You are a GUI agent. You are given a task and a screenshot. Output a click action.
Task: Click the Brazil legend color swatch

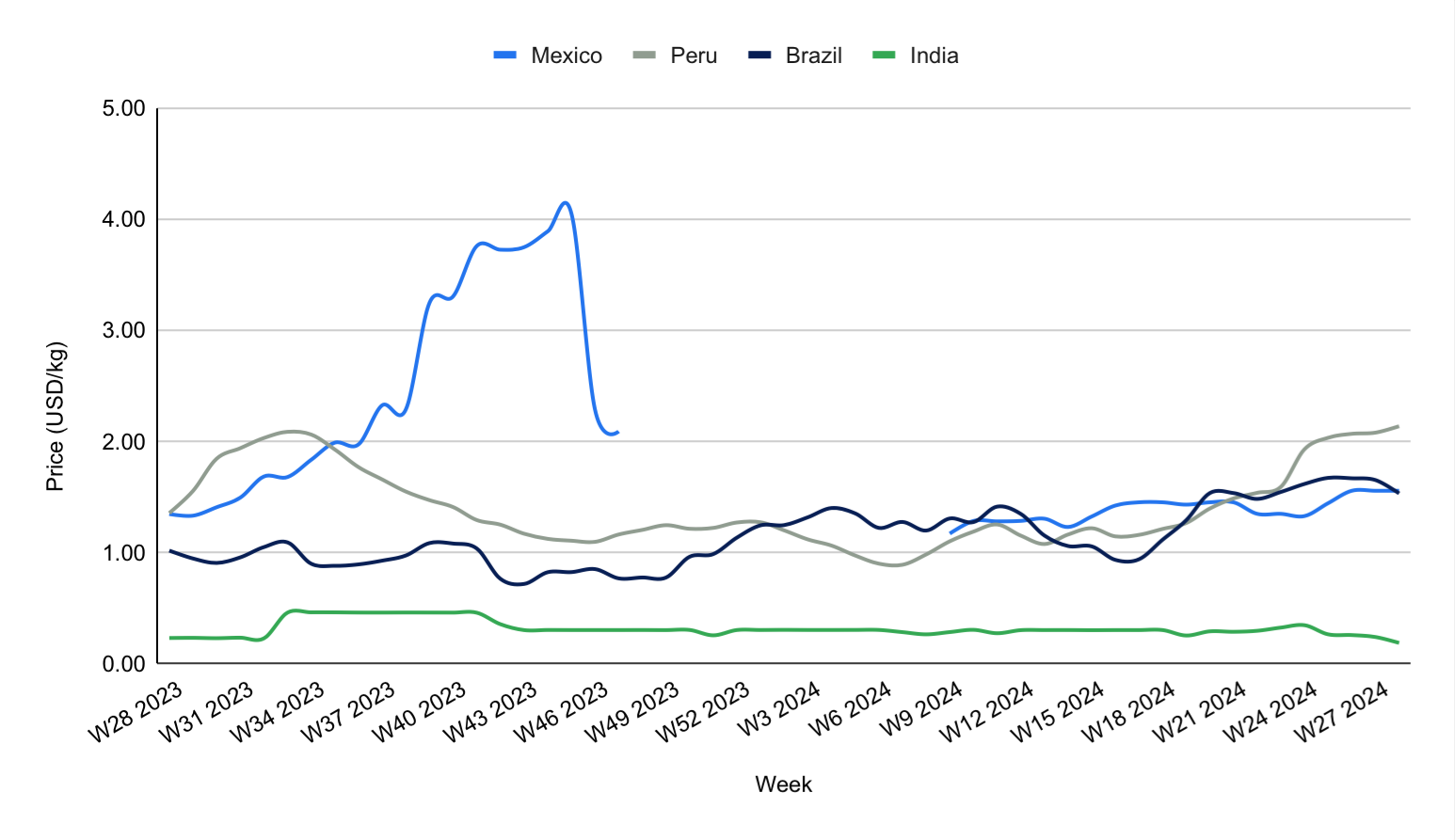[x=760, y=55]
